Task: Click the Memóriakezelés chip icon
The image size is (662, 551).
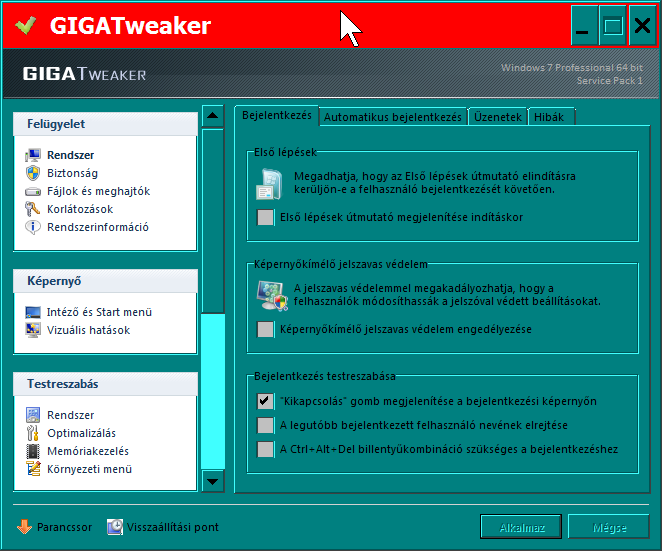Action: click(x=33, y=451)
